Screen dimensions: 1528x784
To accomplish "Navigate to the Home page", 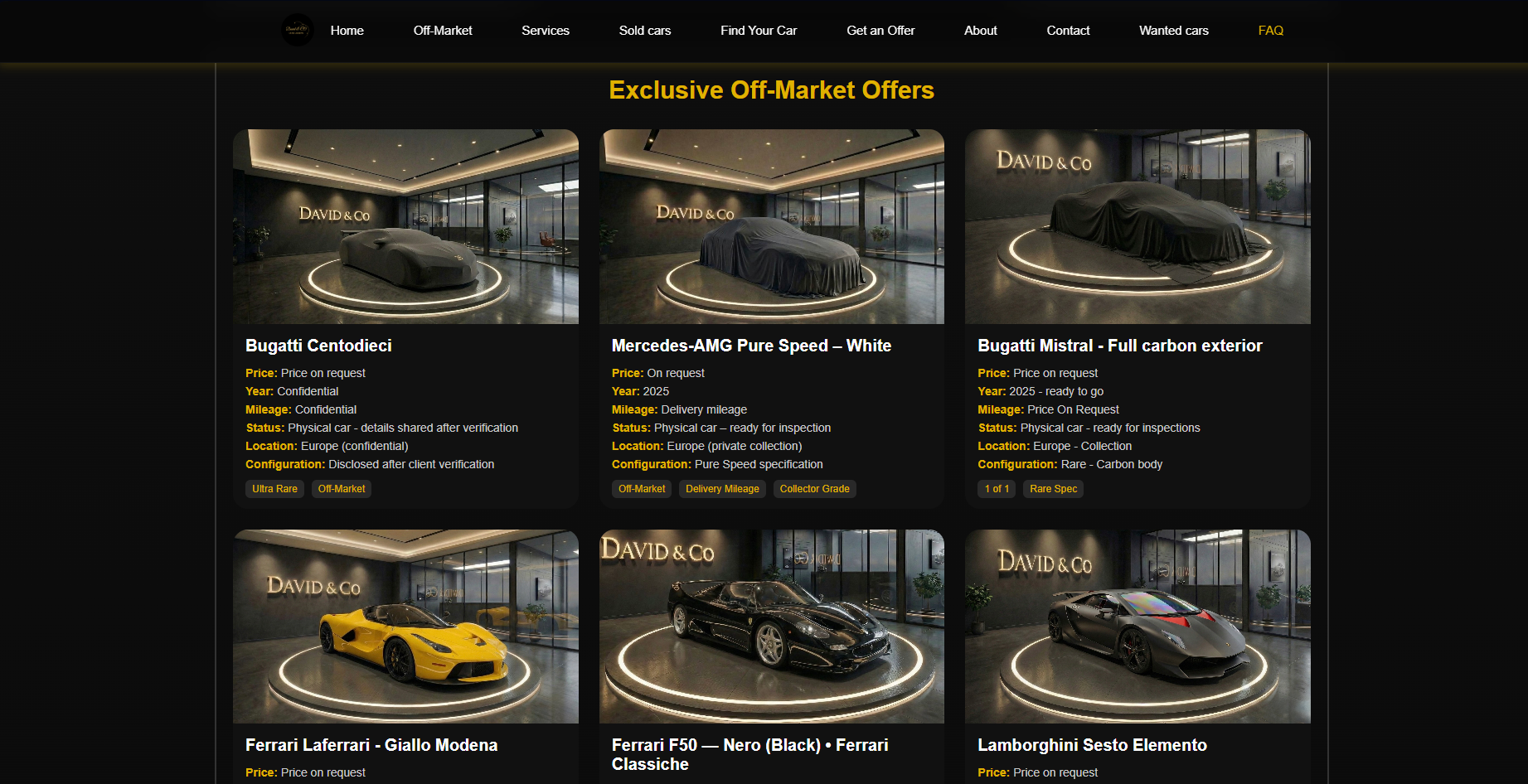I will (x=347, y=31).
